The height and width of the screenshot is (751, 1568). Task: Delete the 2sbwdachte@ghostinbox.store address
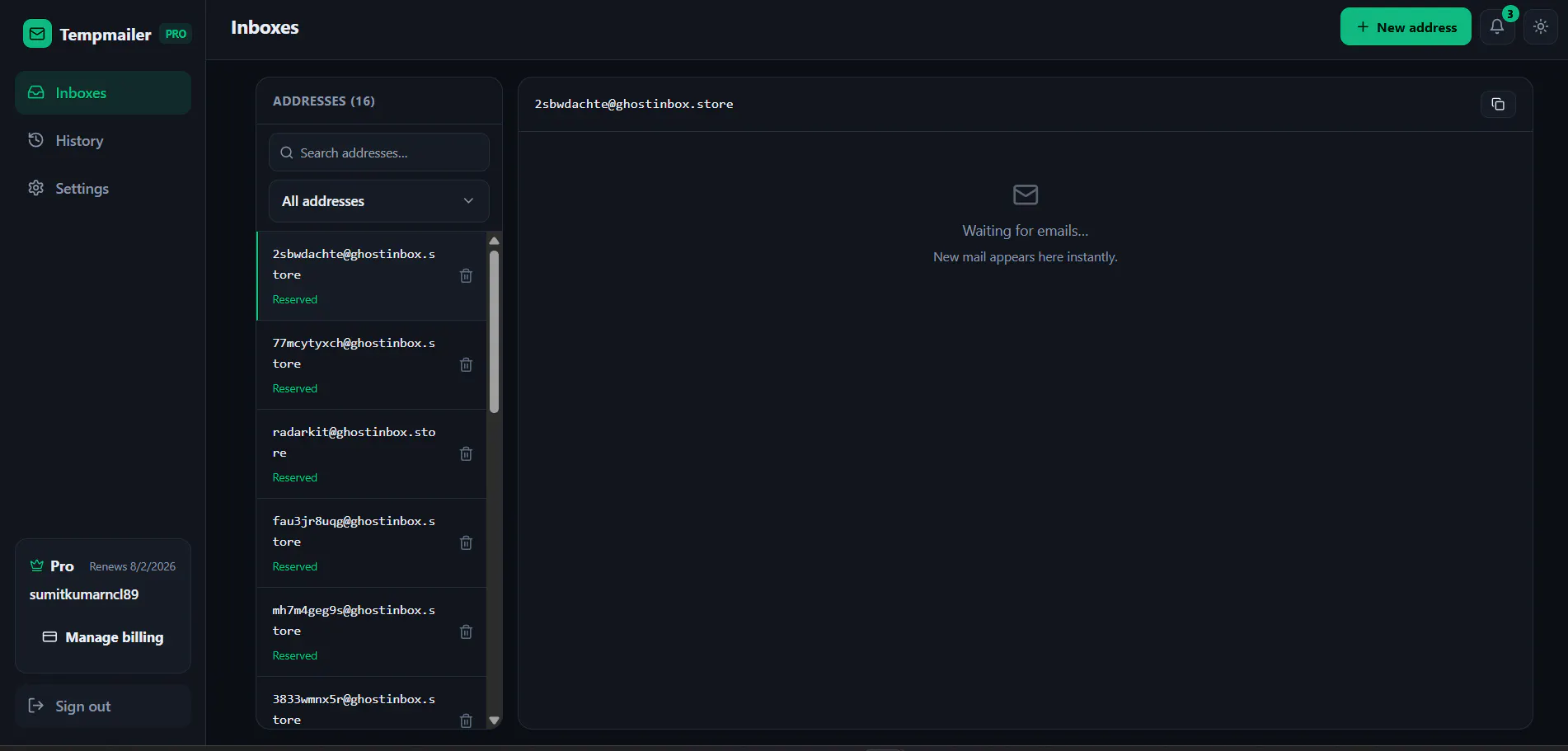tap(466, 275)
